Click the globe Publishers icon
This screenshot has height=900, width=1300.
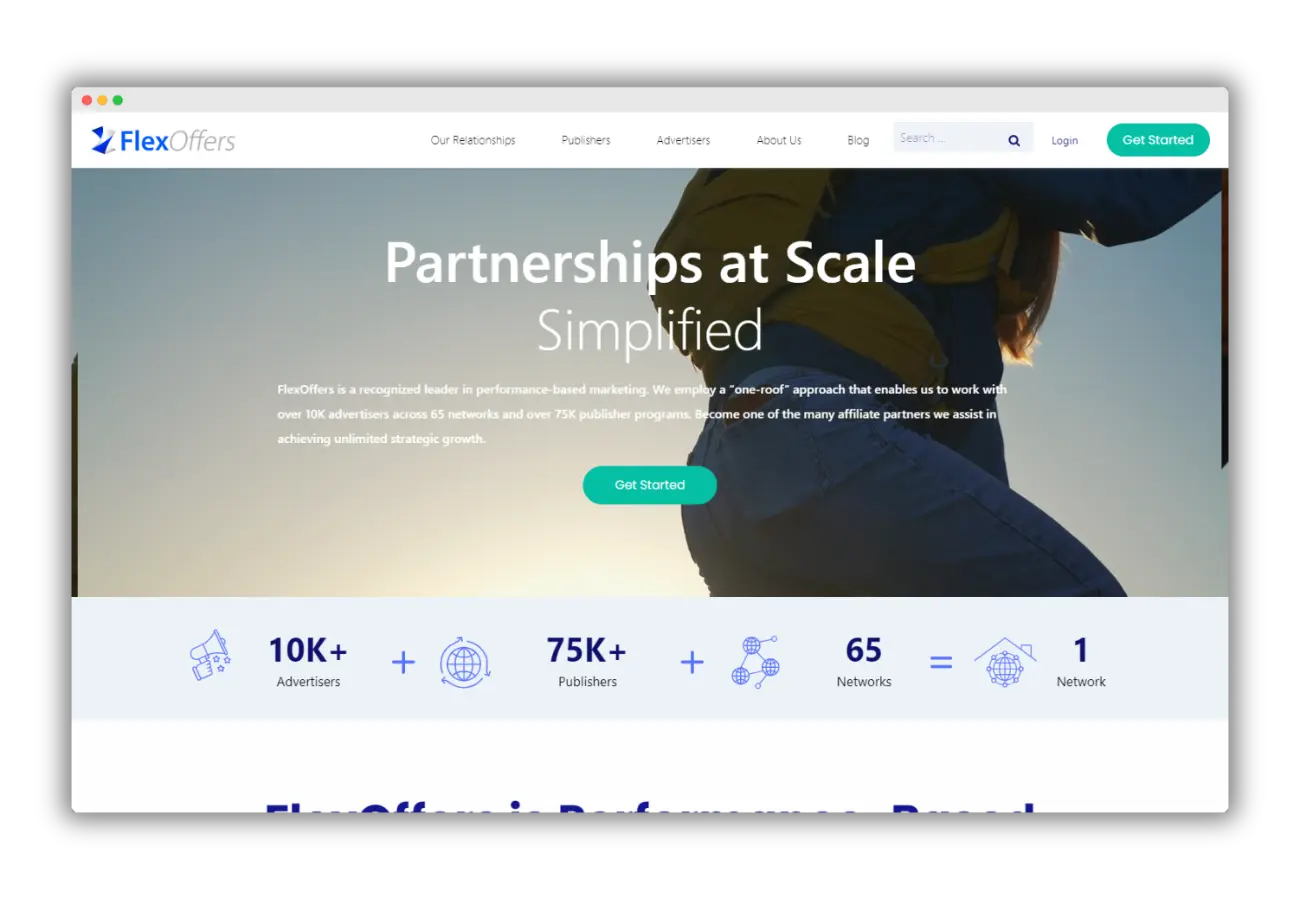pos(465,662)
